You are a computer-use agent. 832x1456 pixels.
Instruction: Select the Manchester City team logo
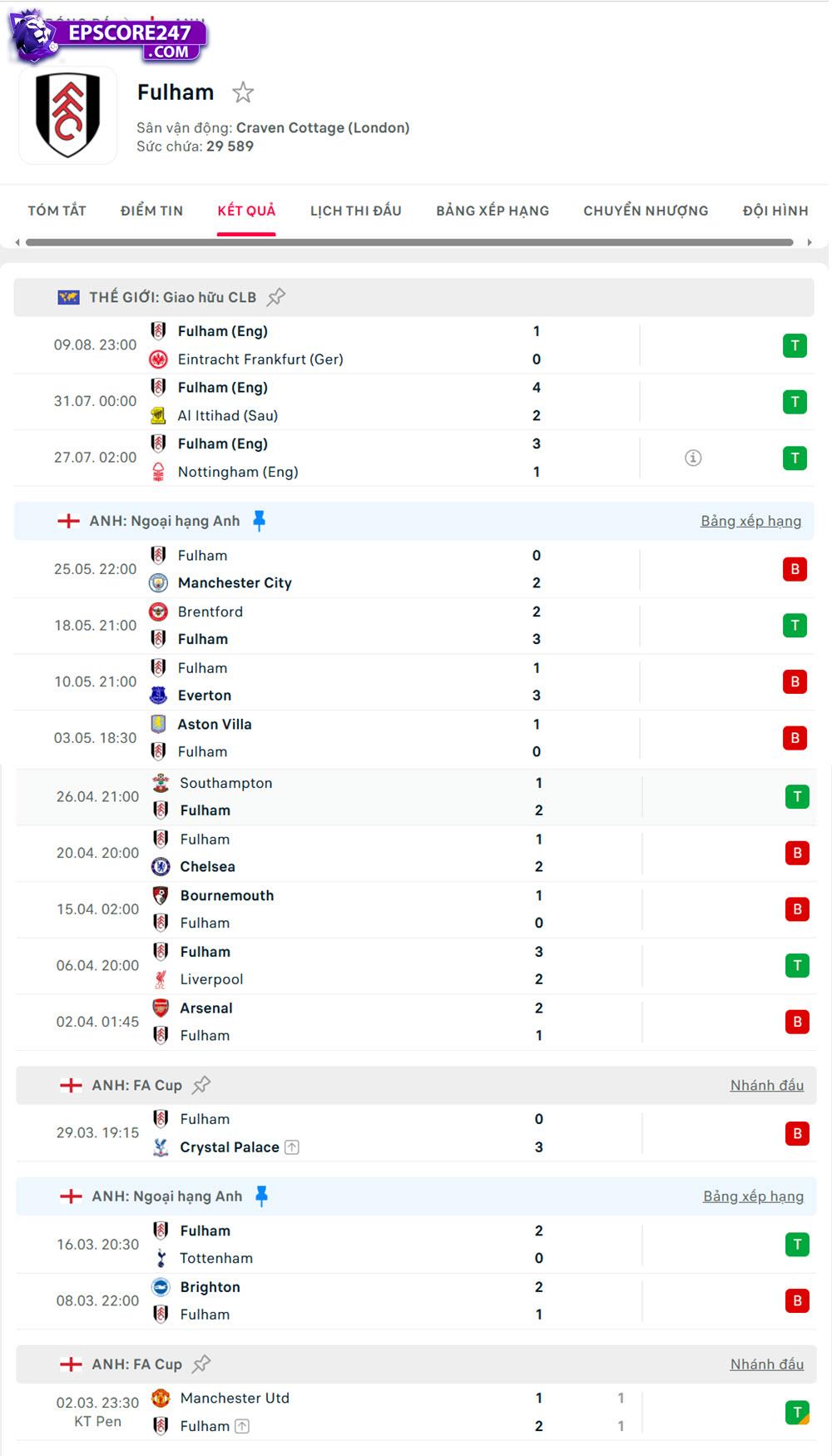[160, 583]
